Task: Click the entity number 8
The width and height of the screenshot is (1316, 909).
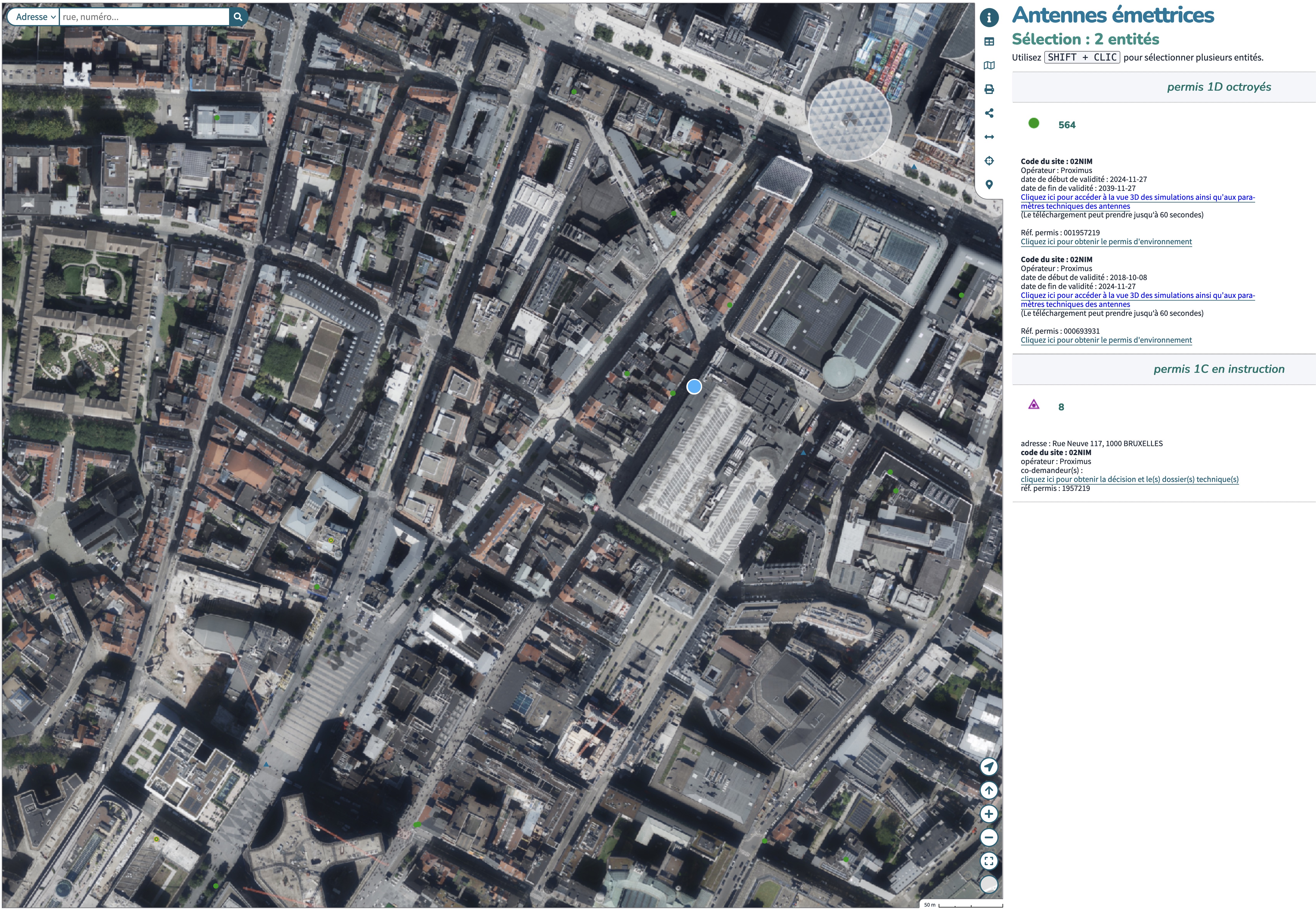Action: pos(1061,407)
